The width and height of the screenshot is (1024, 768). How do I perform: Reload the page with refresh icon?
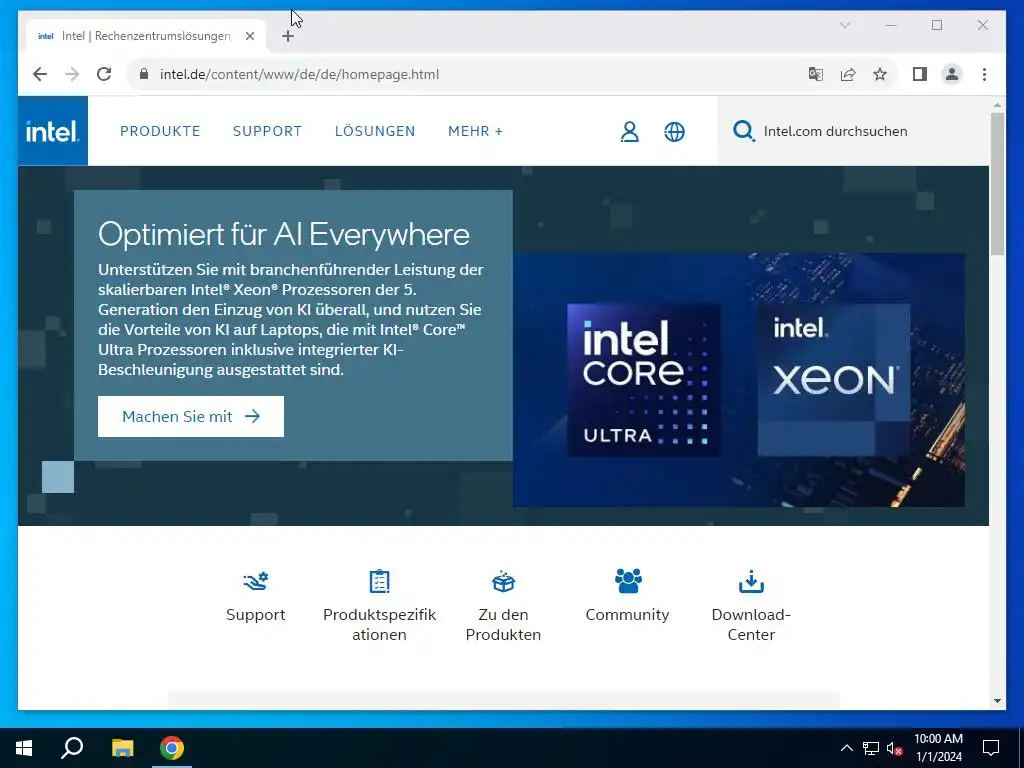(x=104, y=74)
